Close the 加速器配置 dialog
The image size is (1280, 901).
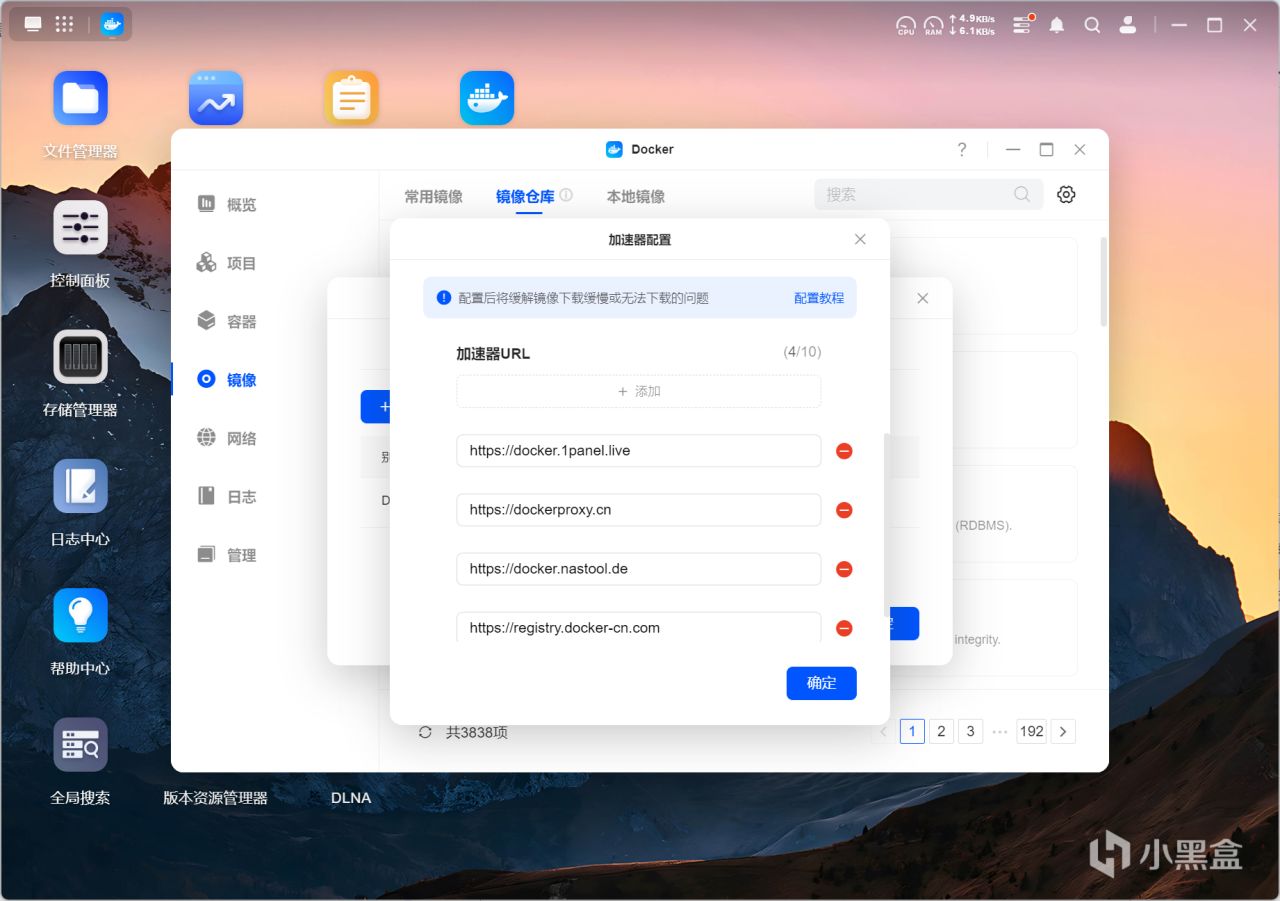[x=860, y=239]
